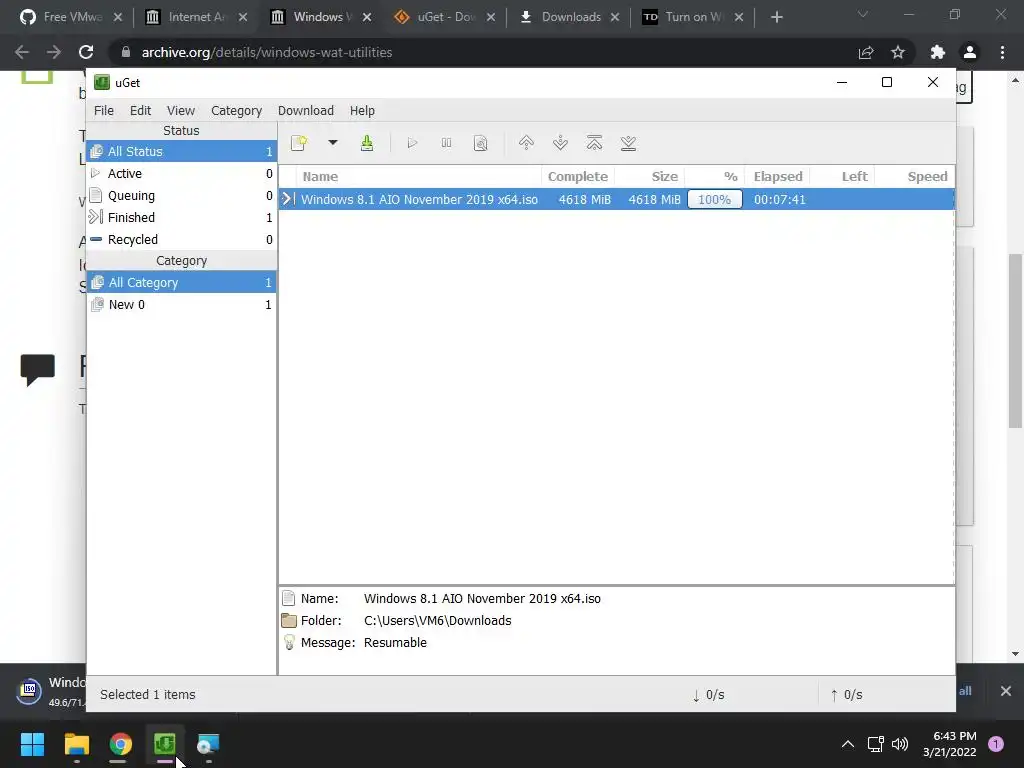The image size is (1024, 768).
Task: Click the download speed indicator in the status bar
Action: [x=709, y=695]
